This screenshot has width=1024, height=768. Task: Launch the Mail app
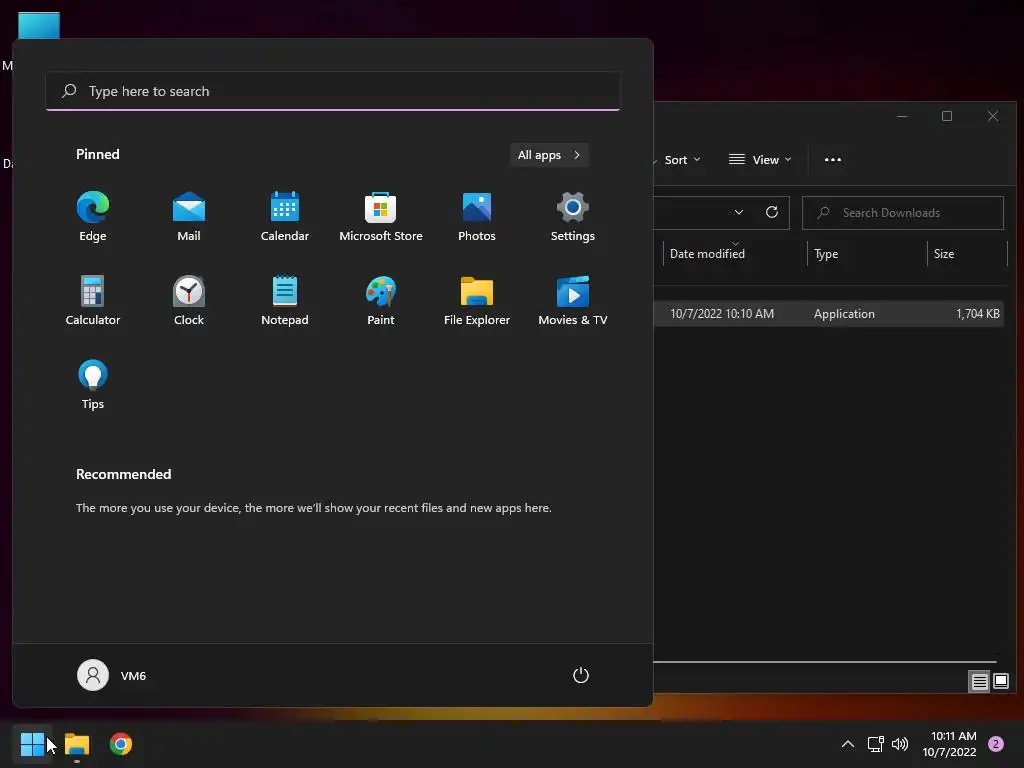click(189, 216)
